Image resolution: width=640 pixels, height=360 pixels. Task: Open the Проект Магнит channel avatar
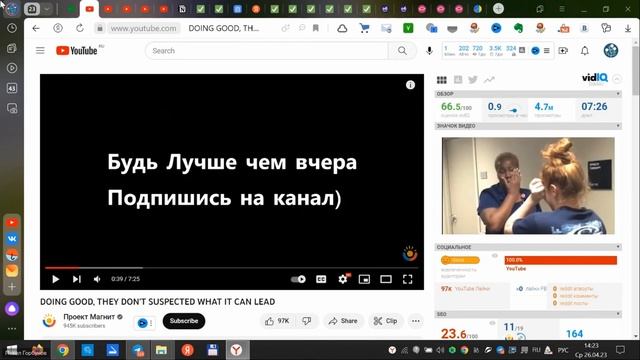pyautogui.click(x=49, y=321)
